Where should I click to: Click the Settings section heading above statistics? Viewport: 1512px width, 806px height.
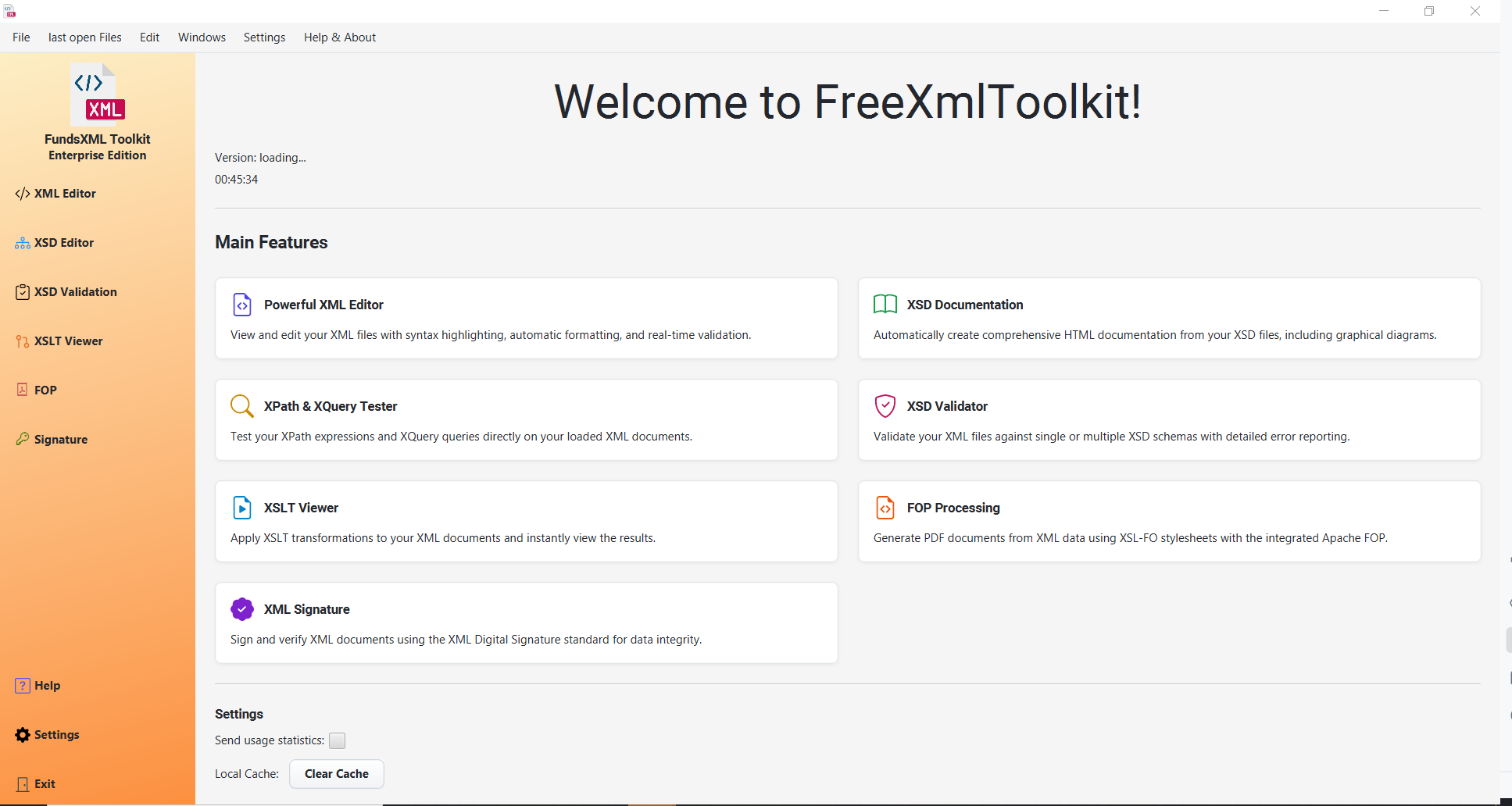239,714
